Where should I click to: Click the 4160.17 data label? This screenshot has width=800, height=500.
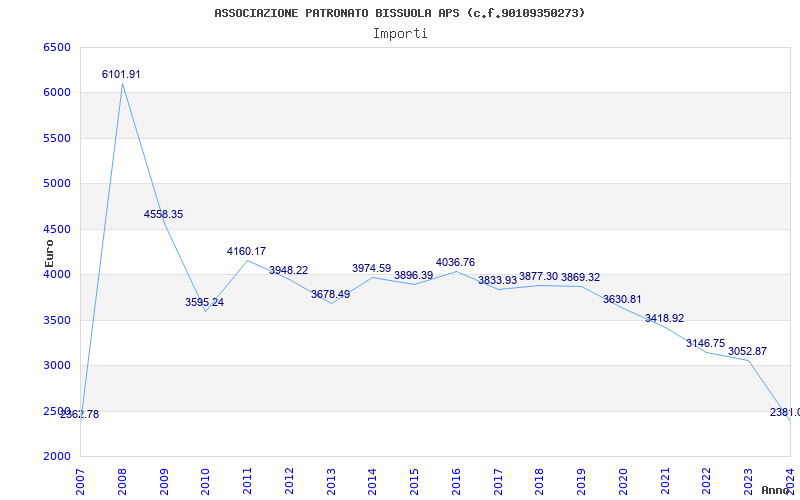[x=246, y=252]
